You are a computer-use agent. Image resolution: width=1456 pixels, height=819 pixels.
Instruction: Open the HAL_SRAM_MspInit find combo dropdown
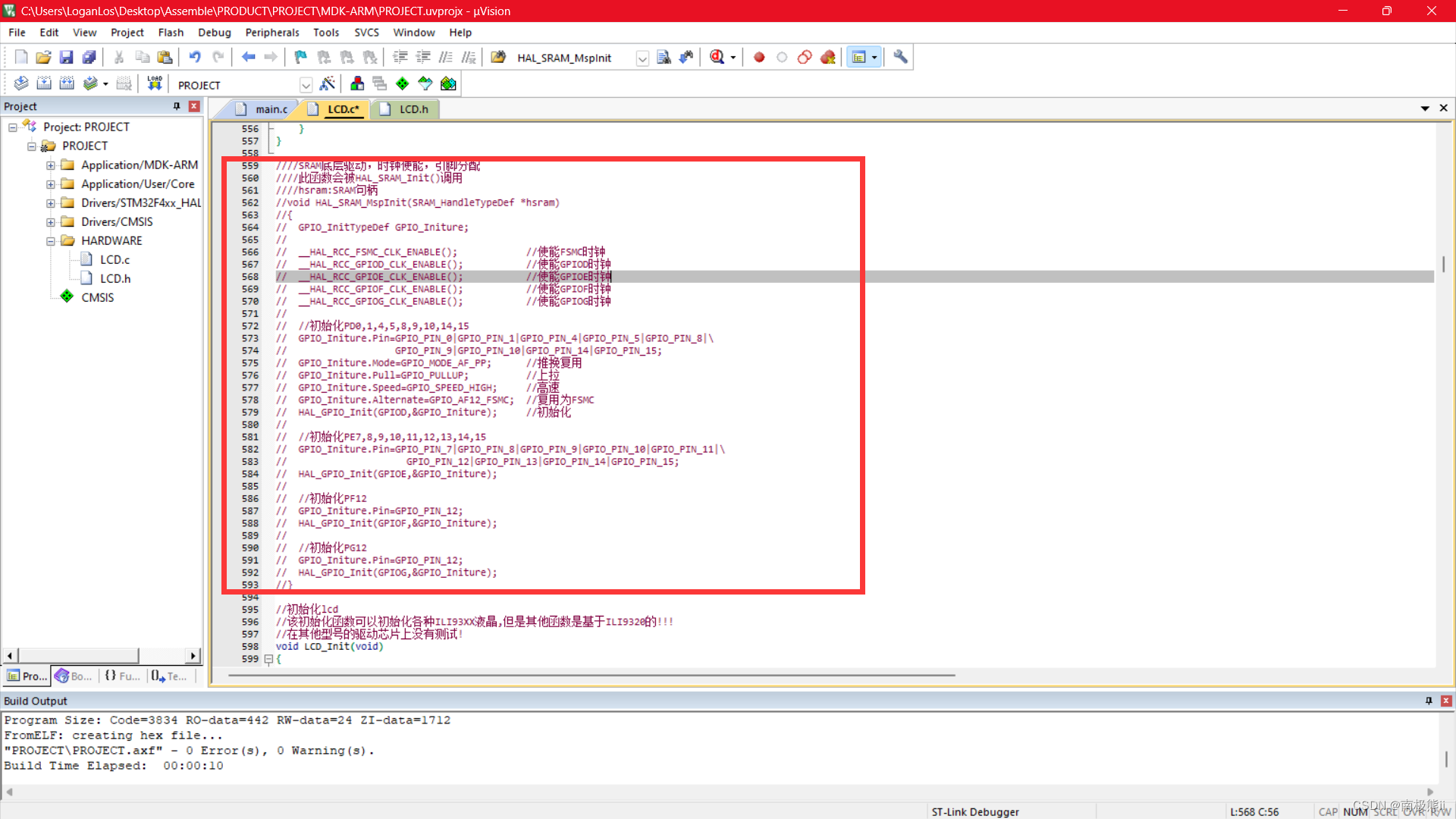tap(642, 58)
